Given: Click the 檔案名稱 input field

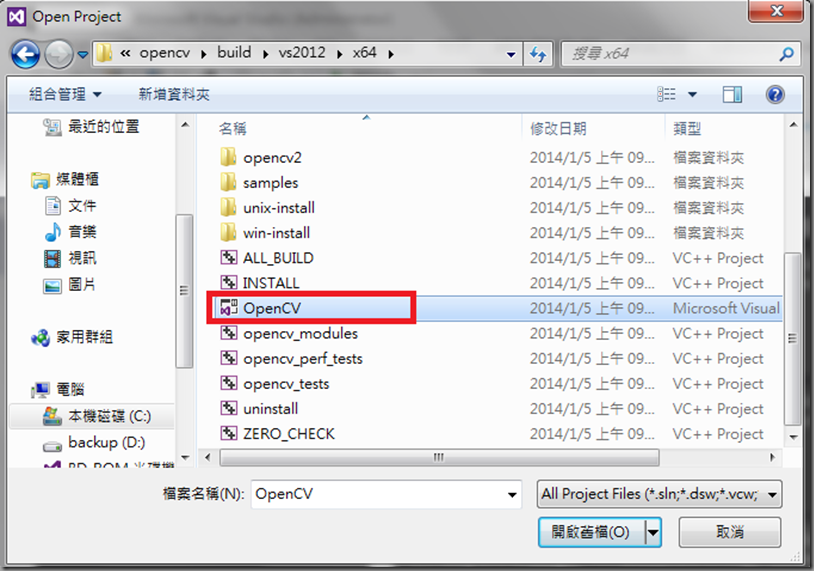Looking at the screenshot, I should point(386,494).
